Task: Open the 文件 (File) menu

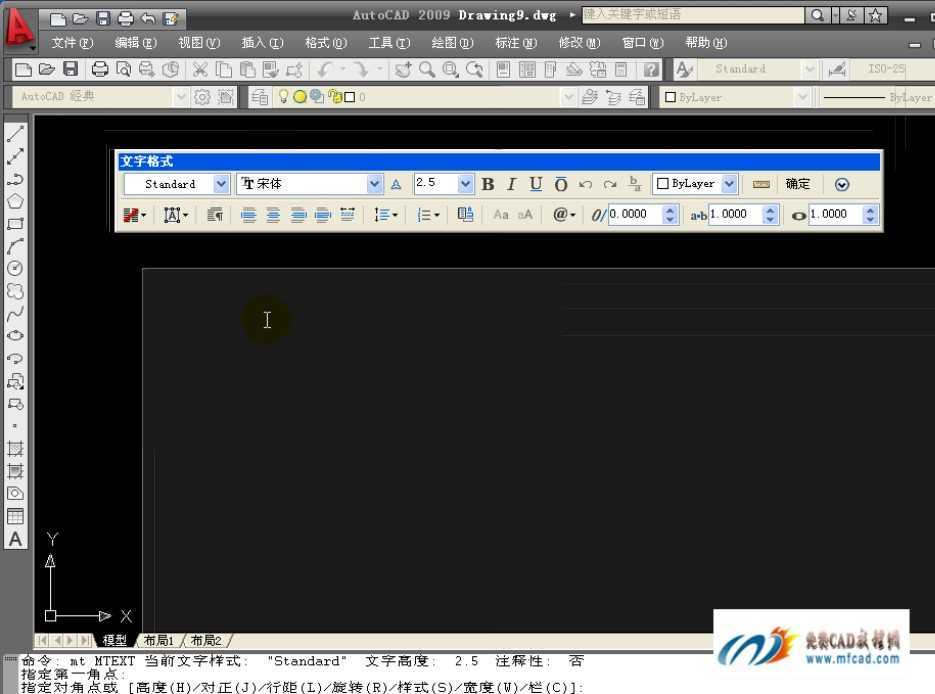Action: pyautogui.click(x=72, y=43)
